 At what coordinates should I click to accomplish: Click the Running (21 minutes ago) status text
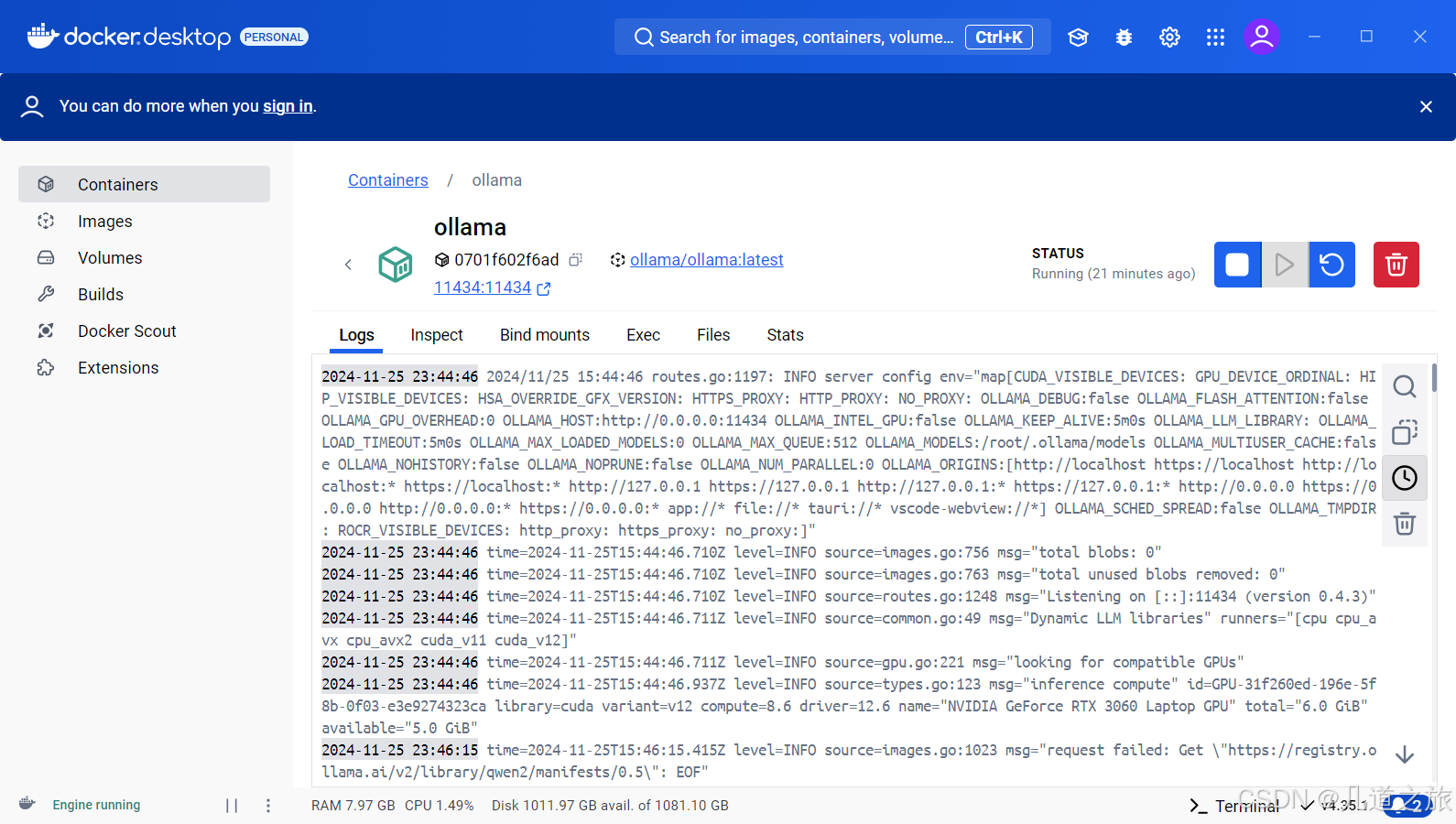click(x=1114, y=274)
